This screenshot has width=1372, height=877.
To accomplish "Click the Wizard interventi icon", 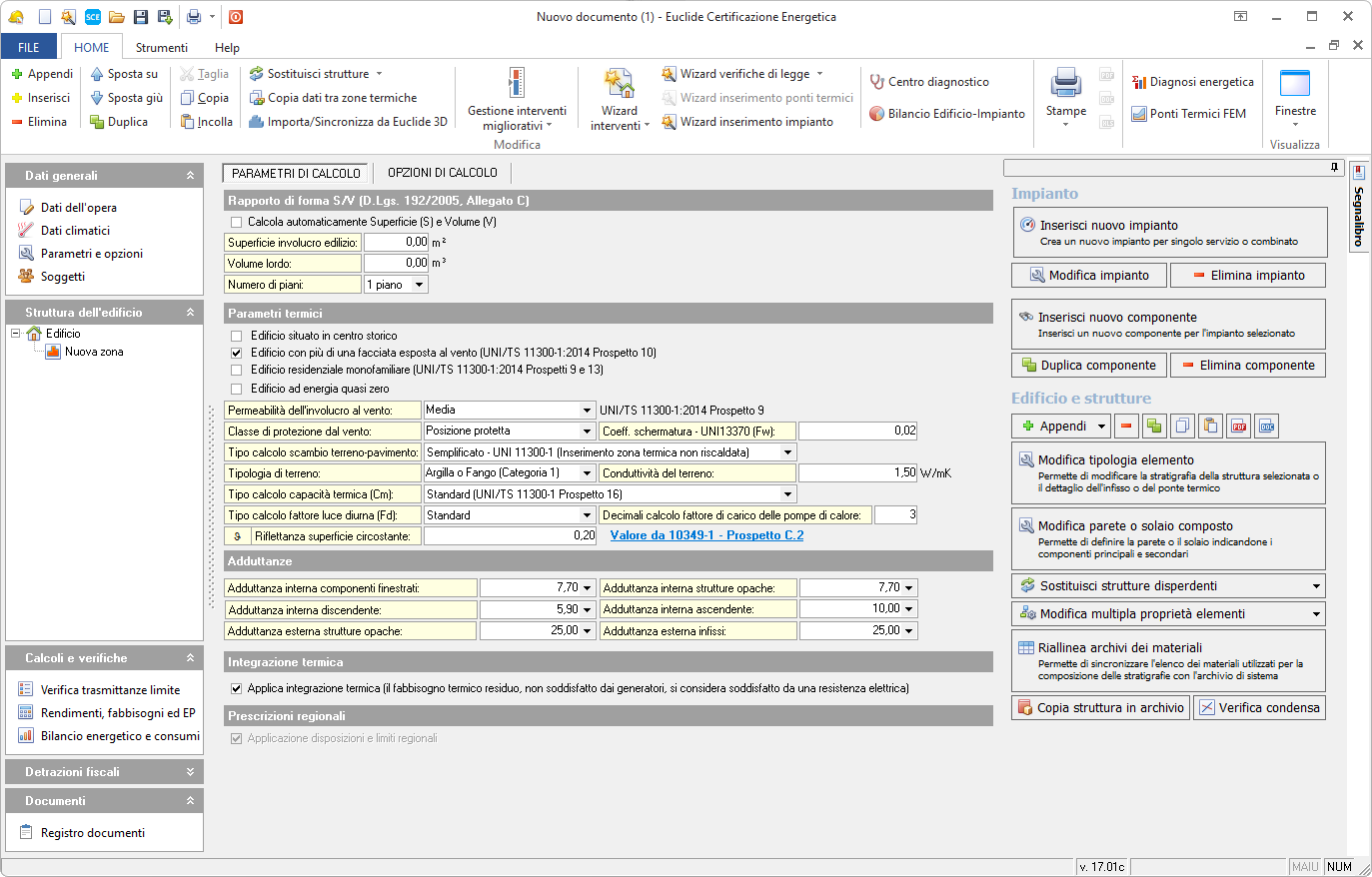I will tap(619, 86).
